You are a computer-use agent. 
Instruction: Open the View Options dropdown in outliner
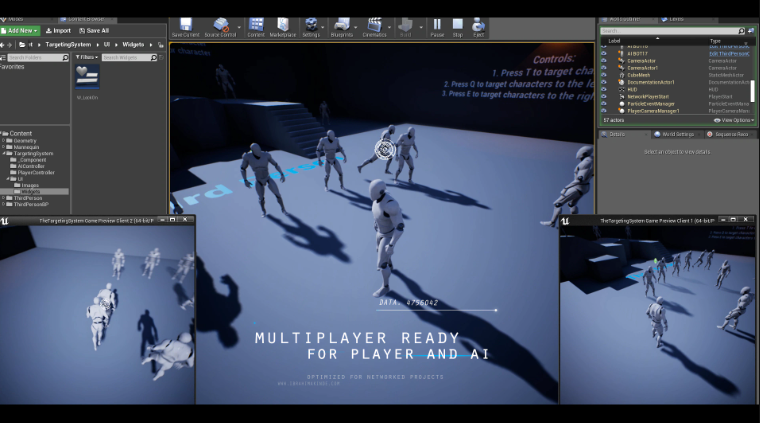(734, 120)
